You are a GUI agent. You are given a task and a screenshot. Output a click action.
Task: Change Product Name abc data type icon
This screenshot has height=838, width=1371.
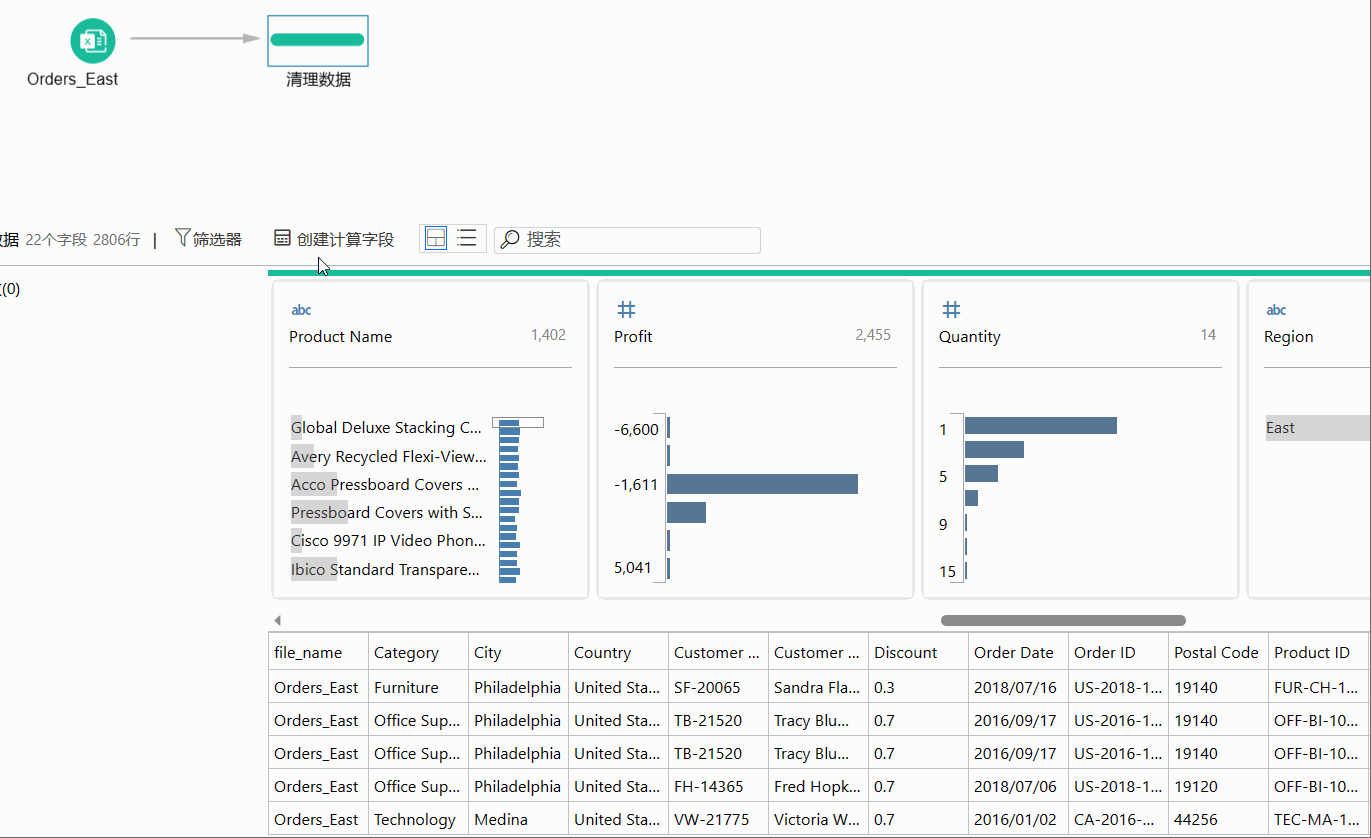tap(301, 310)
